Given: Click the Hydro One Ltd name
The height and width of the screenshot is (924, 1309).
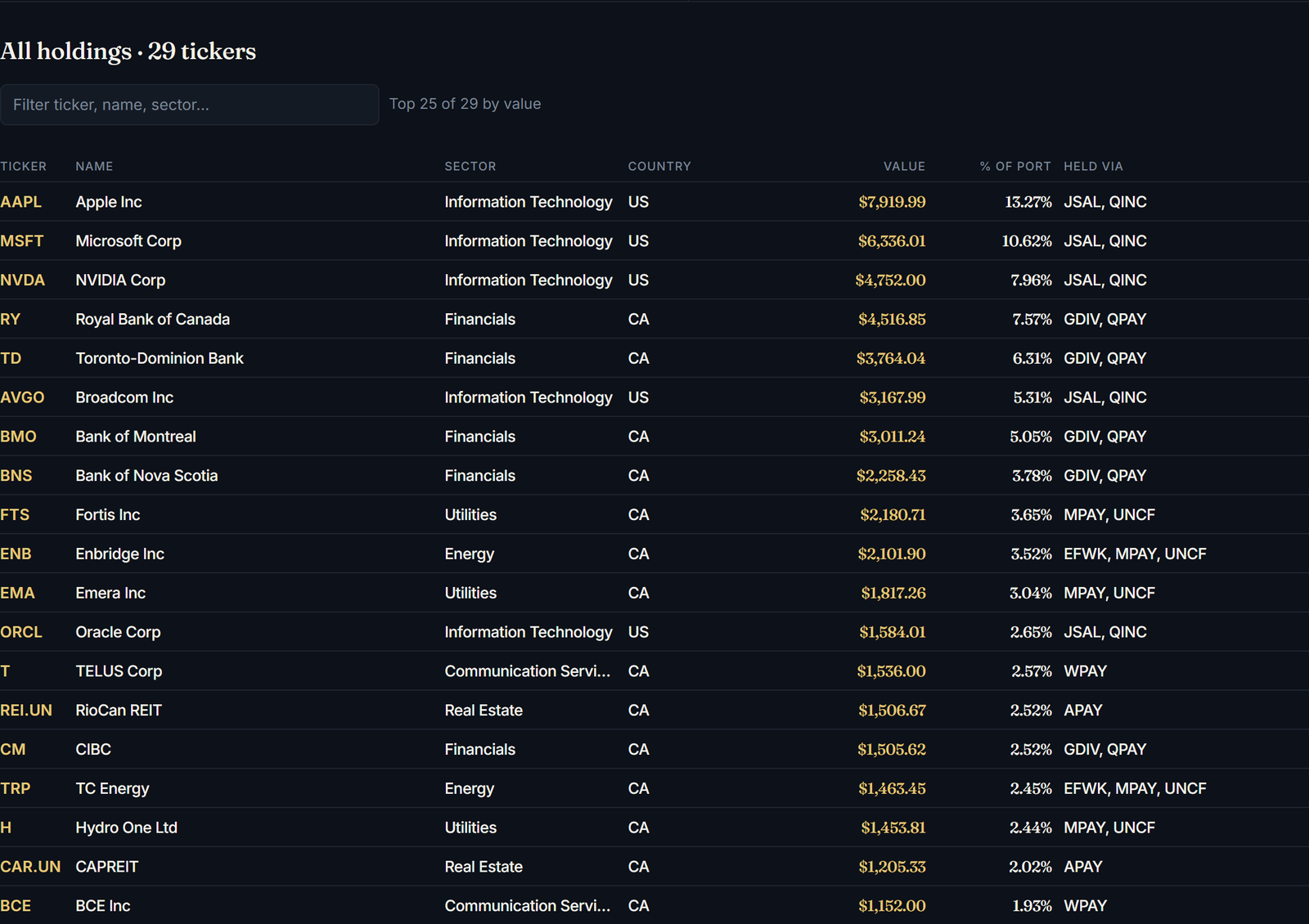Looking at the screenshot, I should [x=126, y=828].
